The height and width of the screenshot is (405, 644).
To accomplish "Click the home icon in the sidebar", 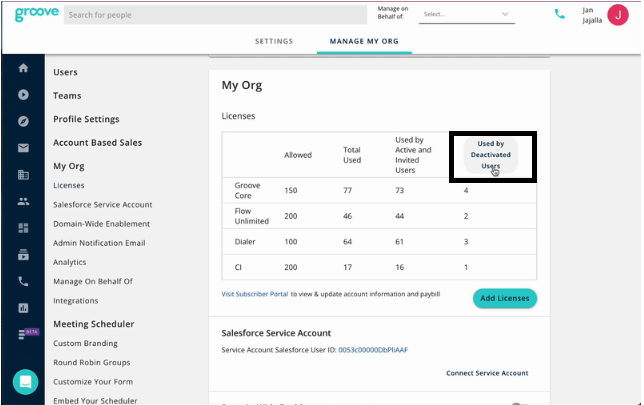I will (x=23, y=68).
